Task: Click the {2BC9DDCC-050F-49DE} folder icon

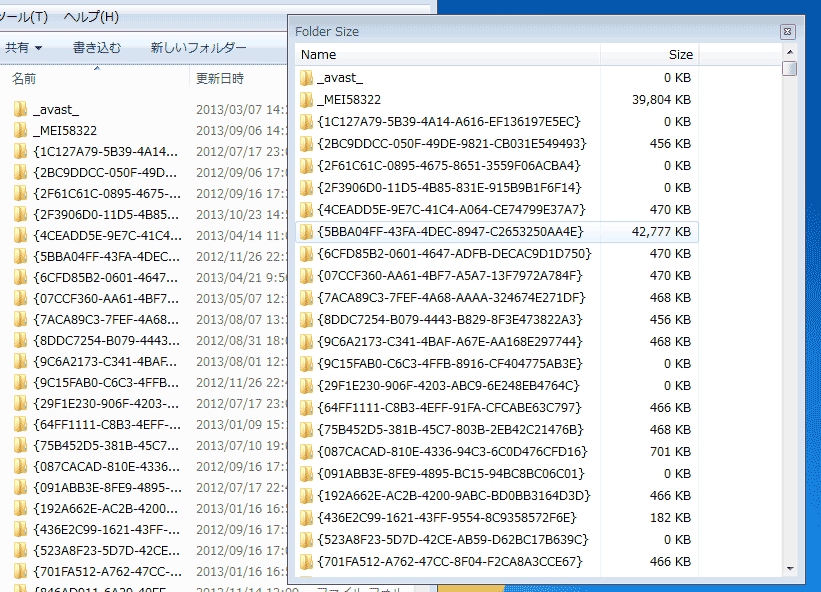Action: [x=307, y=141]
